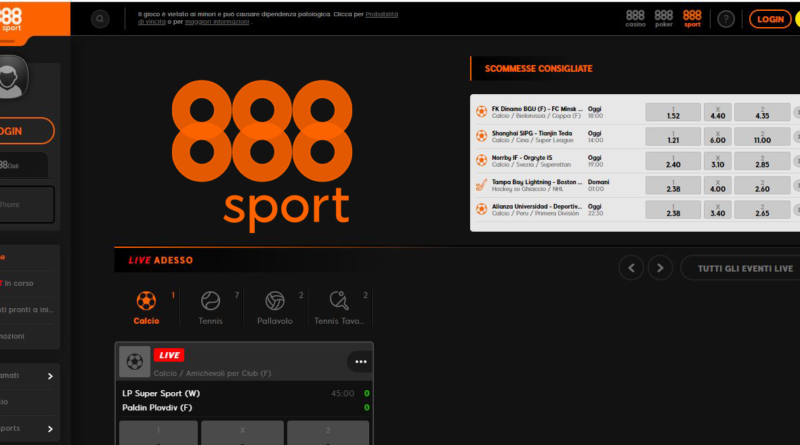The image size is (800, 445).
Task: Click the Tampa Bay Lightning - Boston text
Action: click(x=537, y=182)
